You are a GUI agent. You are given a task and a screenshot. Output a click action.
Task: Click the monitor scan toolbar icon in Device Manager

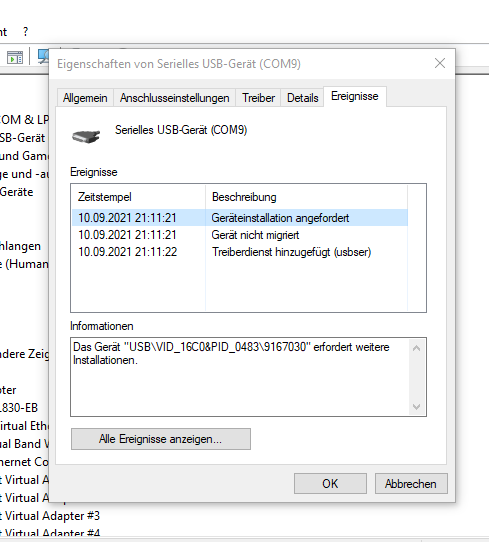coord(43,57)
